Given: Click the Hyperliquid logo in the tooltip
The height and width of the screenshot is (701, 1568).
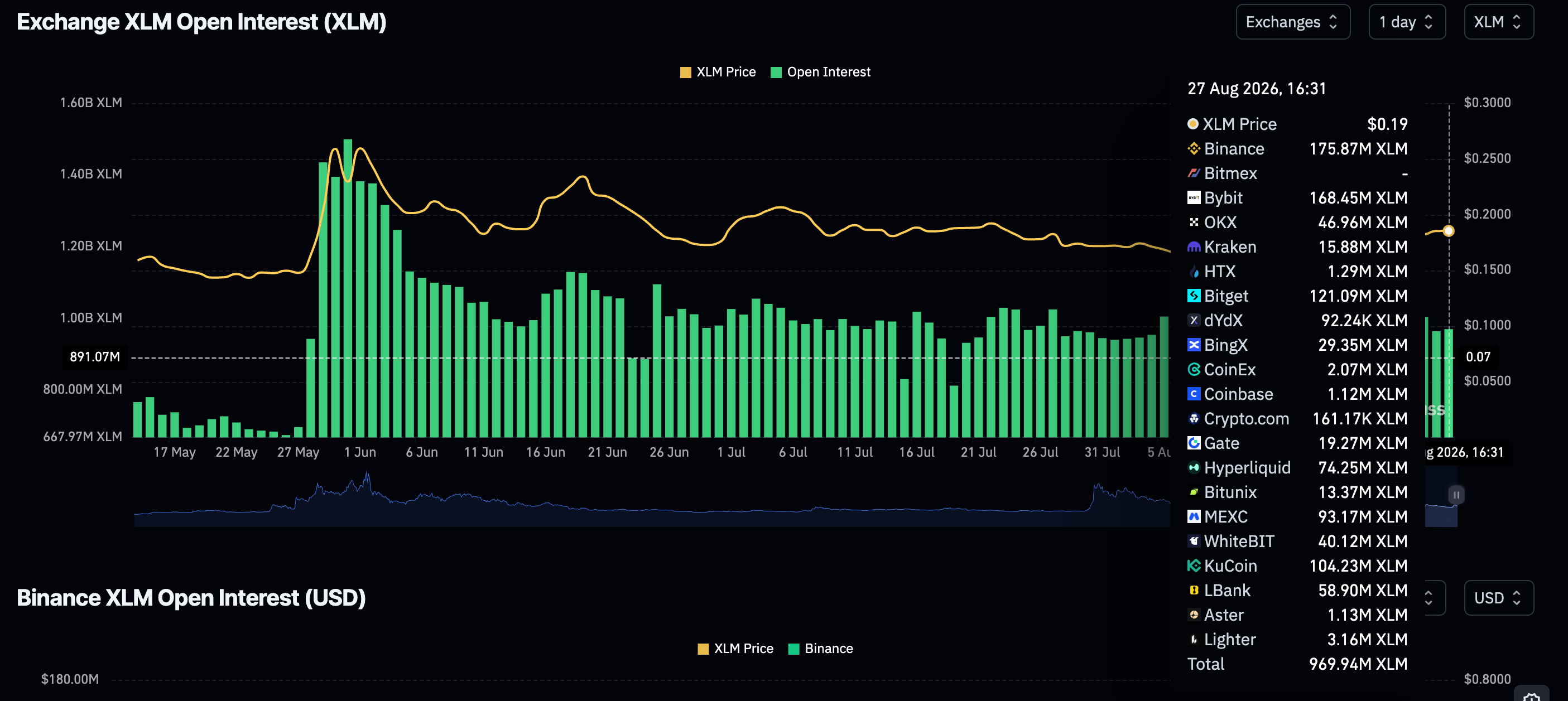Looking at the screenshot, I should coord(1194,467).
